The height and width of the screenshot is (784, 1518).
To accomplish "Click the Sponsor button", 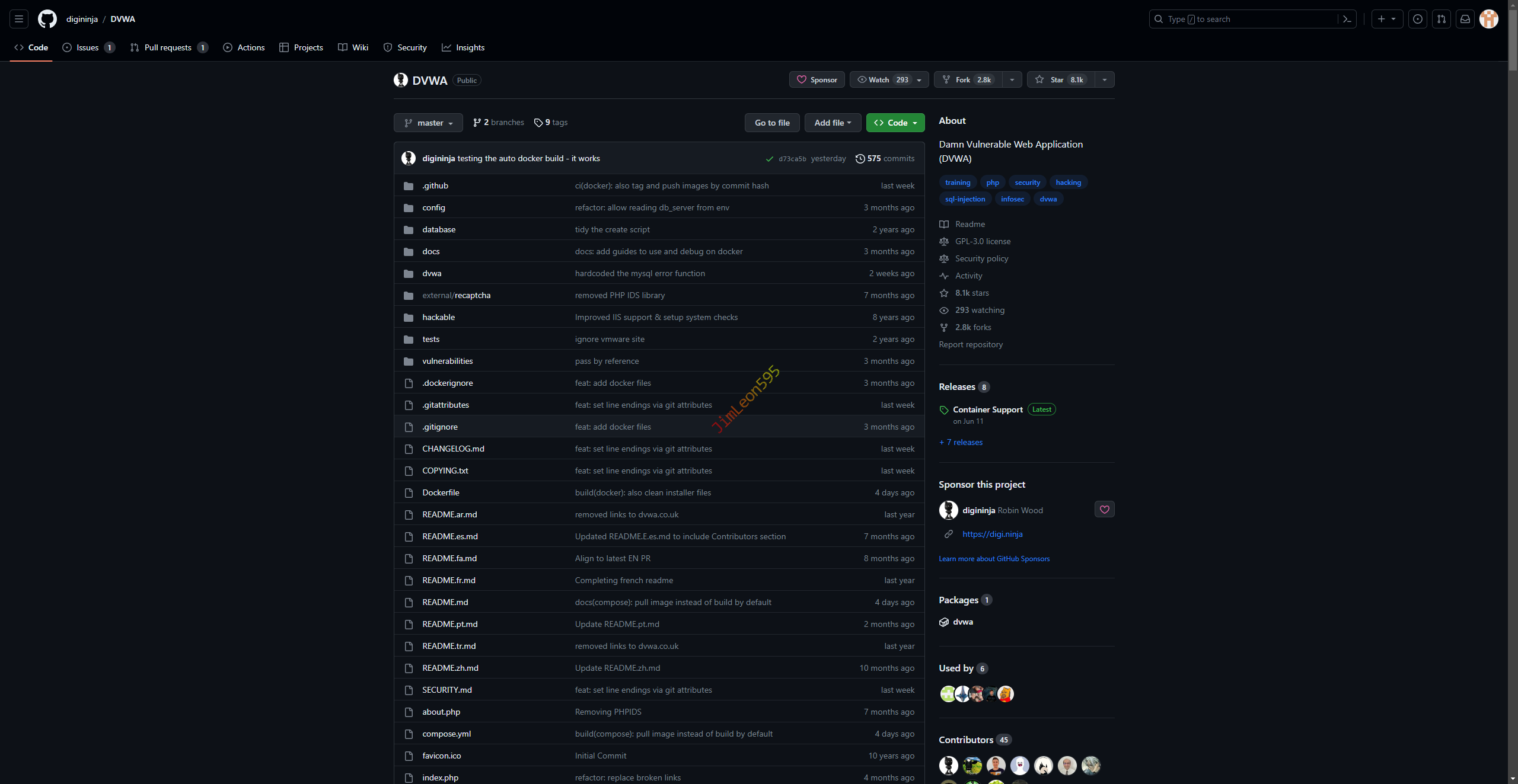I will click(x=817, y=80).
